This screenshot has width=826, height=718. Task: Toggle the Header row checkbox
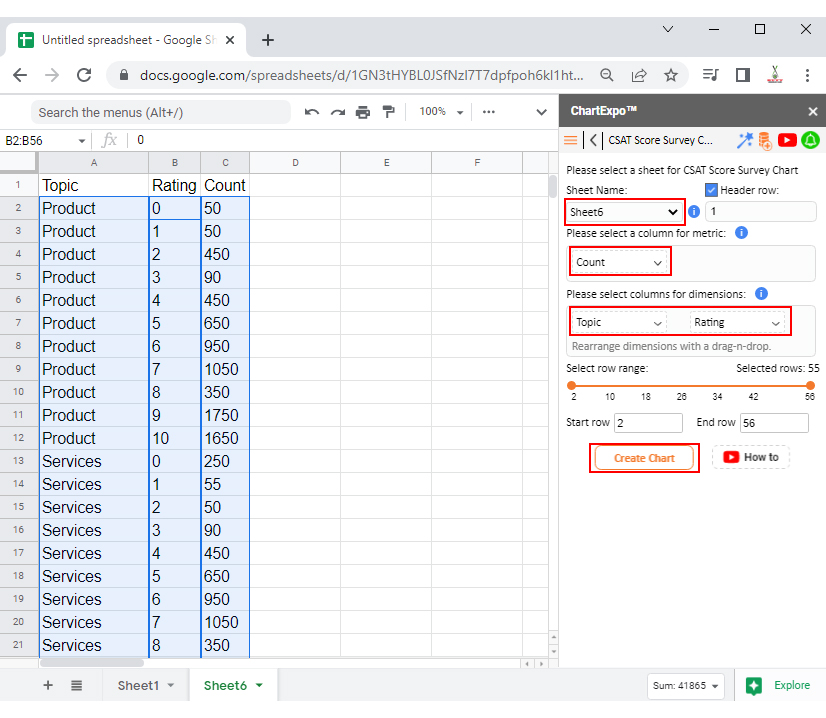click(711, 190)
